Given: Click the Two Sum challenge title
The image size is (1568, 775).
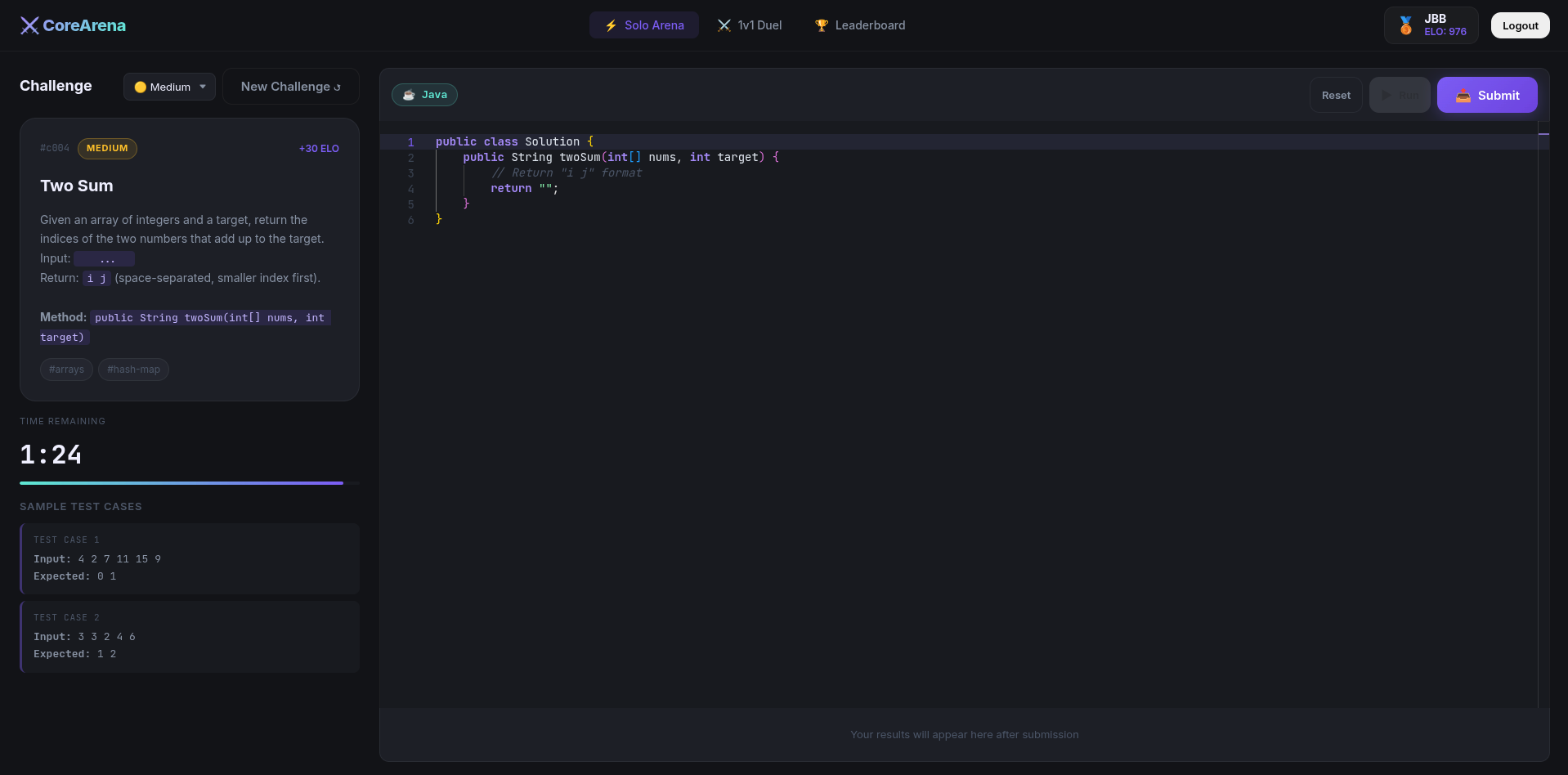Looking at the screenshot, I should point(77,186).
